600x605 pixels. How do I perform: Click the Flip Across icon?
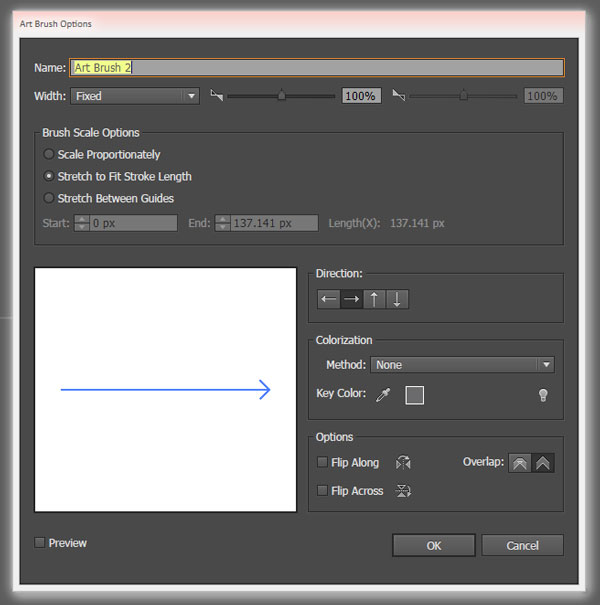[403, 491]
